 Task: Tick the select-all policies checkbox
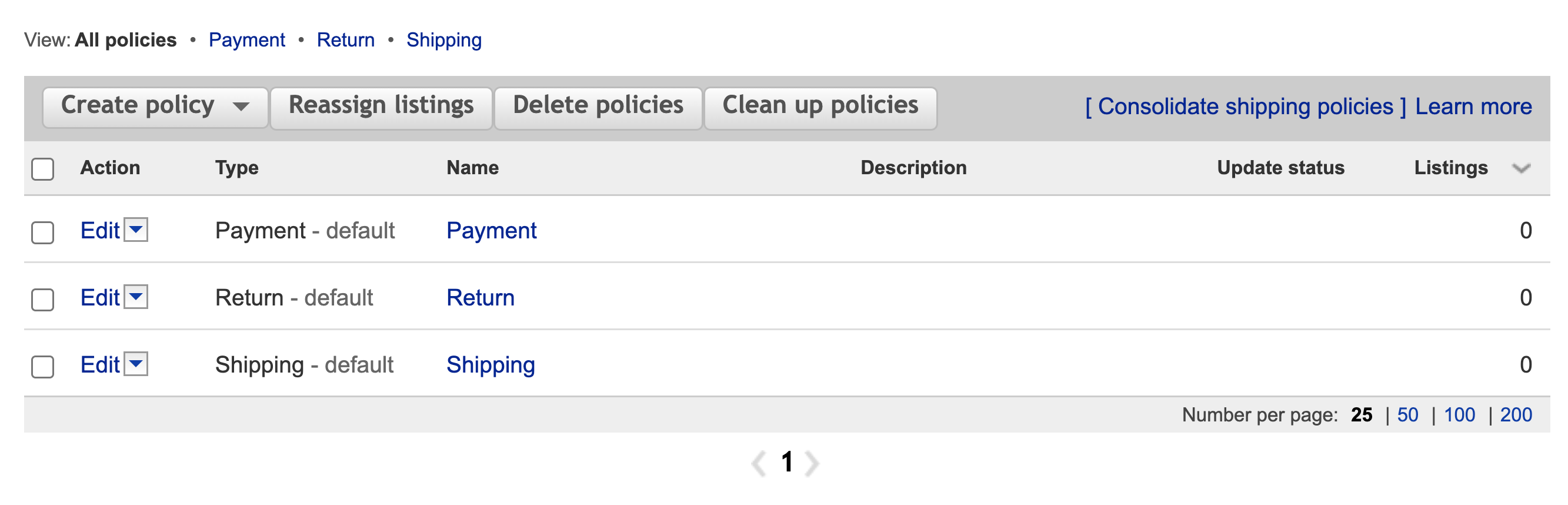click(x=42, y=170)
